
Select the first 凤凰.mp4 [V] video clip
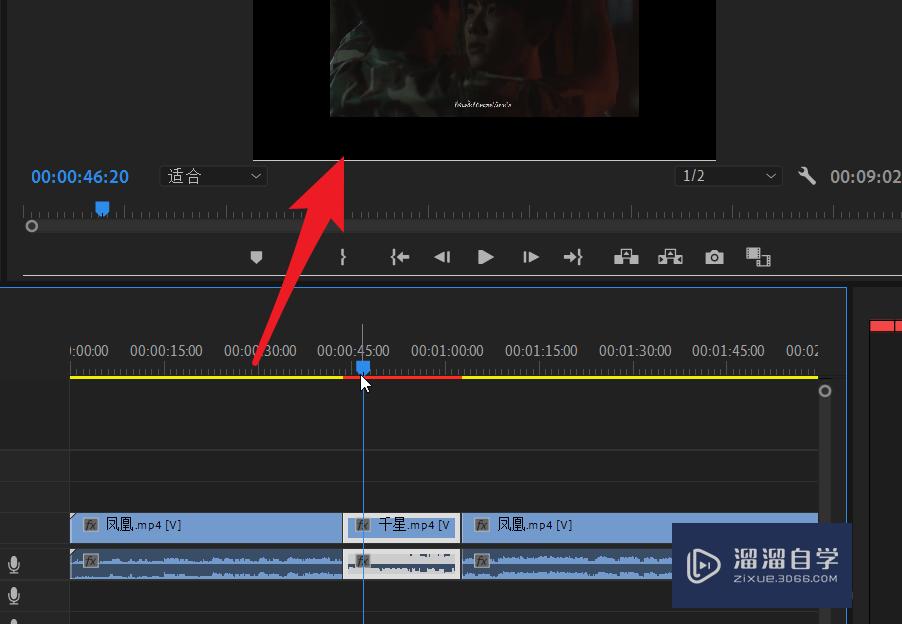(x=206, y=527)
